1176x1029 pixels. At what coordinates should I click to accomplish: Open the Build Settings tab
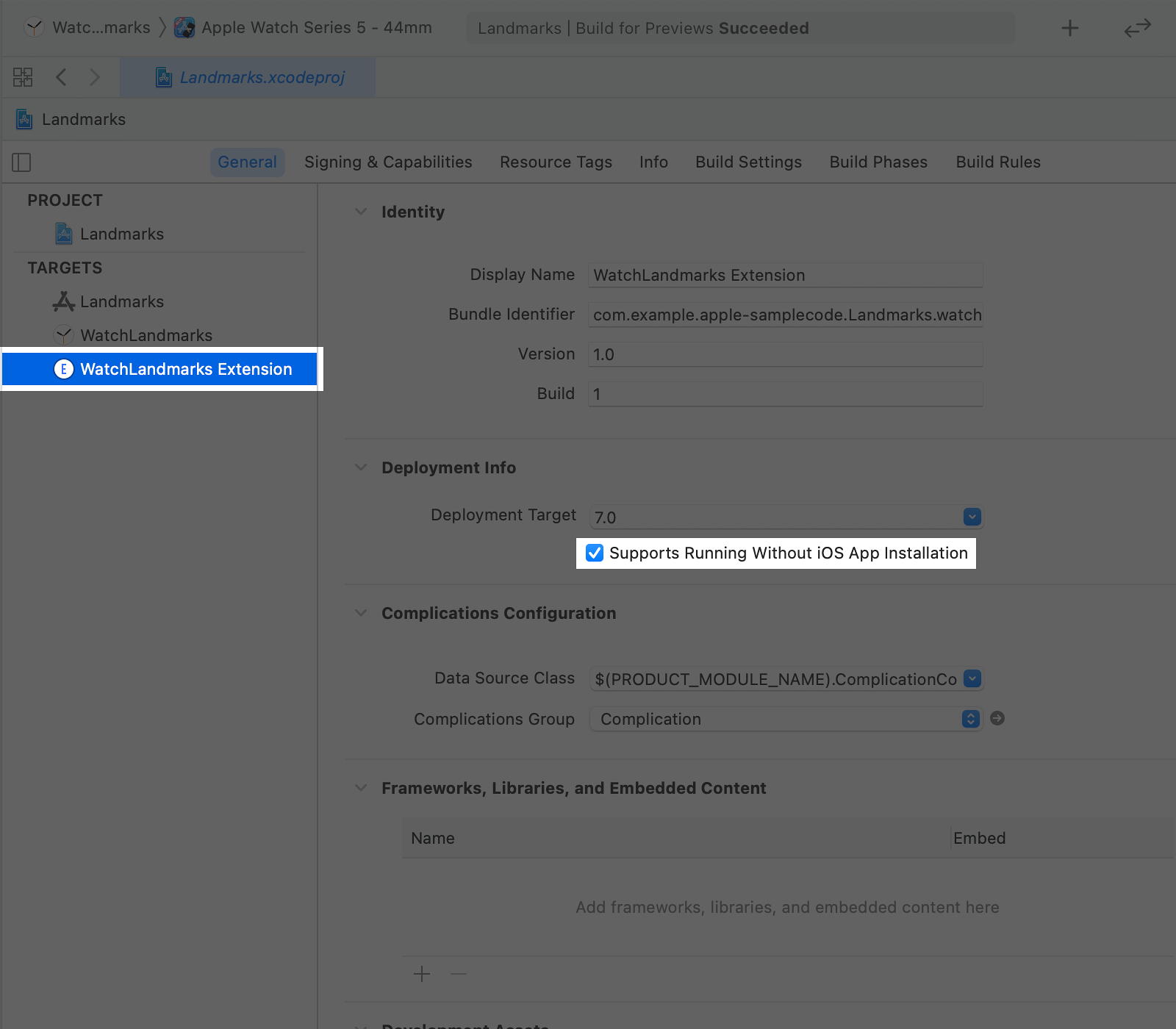point(748,162)
